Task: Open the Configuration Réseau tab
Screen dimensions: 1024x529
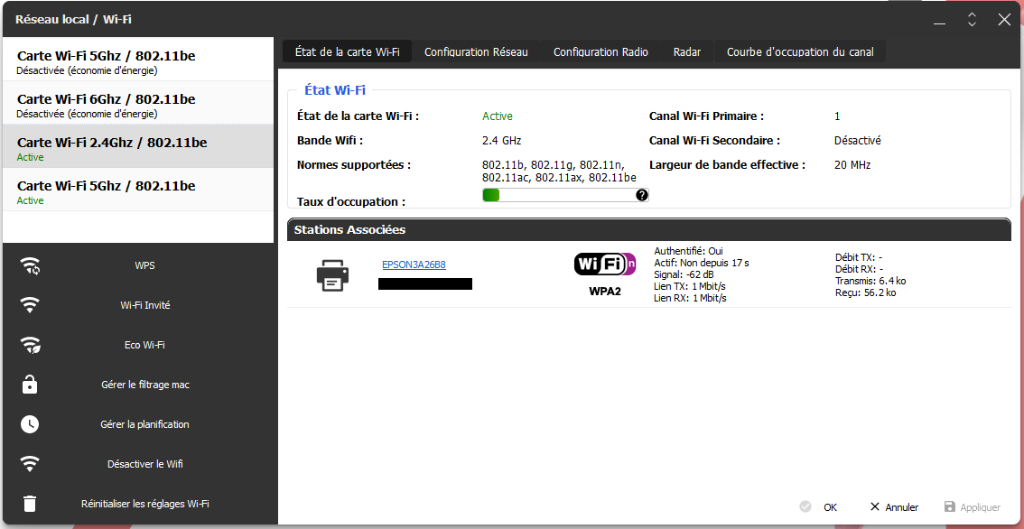Action: click(x=476, y=52)
